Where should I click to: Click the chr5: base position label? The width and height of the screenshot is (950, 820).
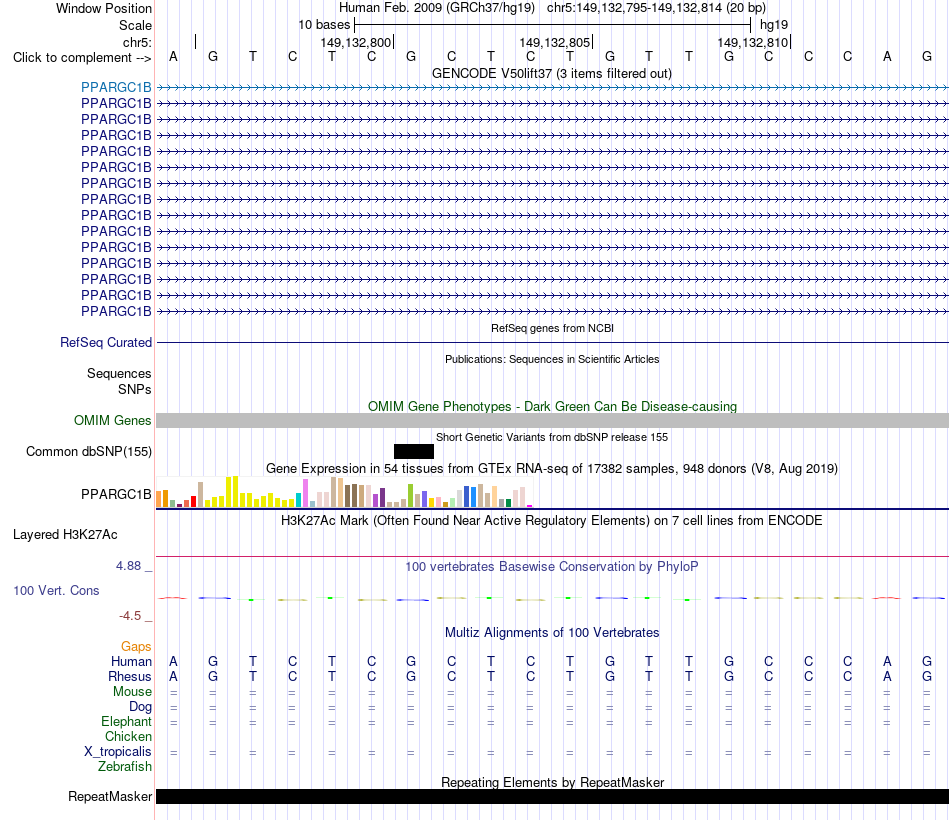point(137,42)
